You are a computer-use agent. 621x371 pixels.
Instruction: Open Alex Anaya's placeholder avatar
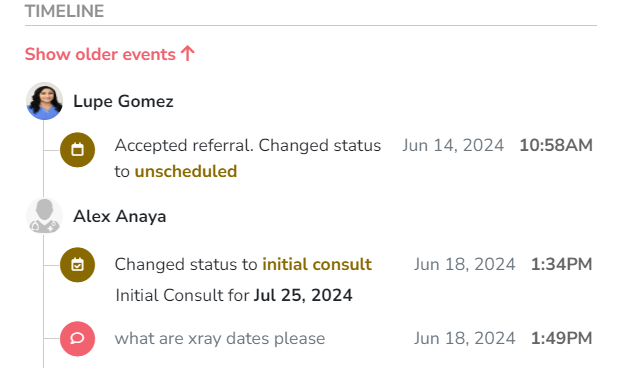[44, 216]
